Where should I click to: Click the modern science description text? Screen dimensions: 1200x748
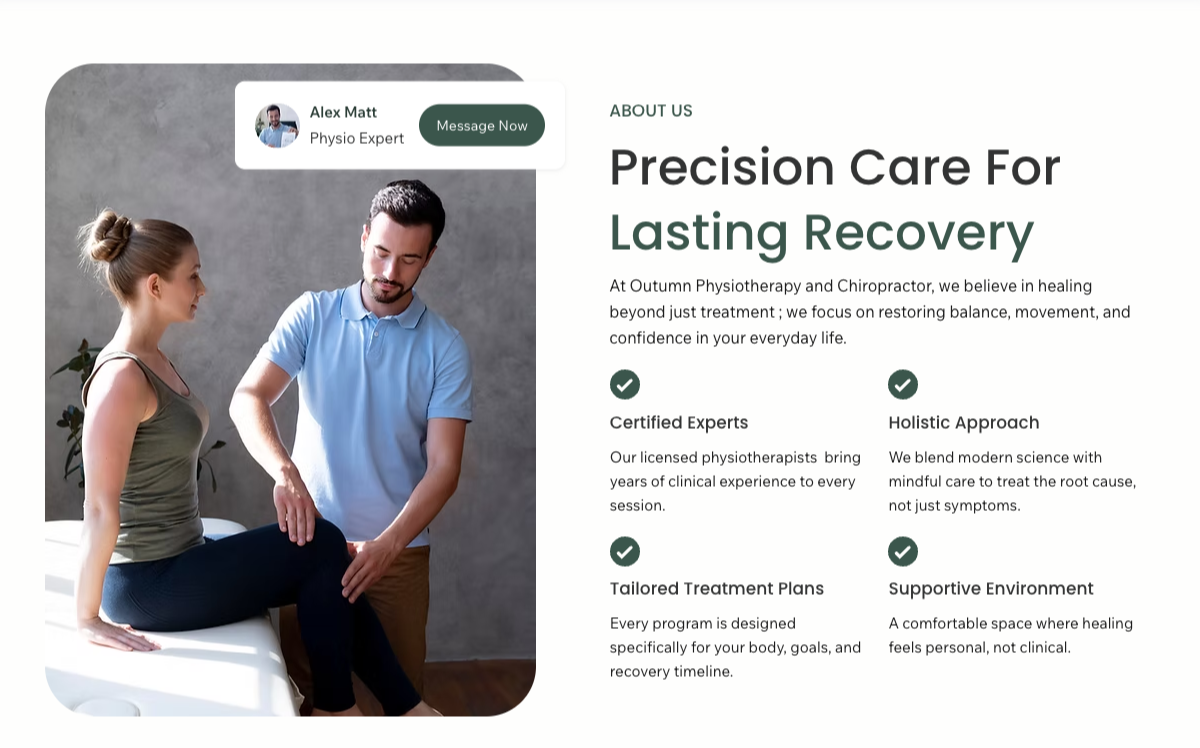tap(1012, 481)
